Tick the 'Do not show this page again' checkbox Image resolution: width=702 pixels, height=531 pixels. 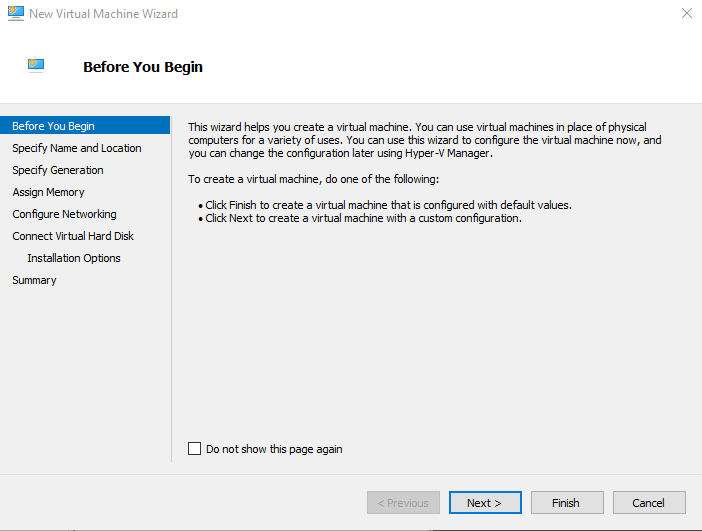tap(195, 449)
